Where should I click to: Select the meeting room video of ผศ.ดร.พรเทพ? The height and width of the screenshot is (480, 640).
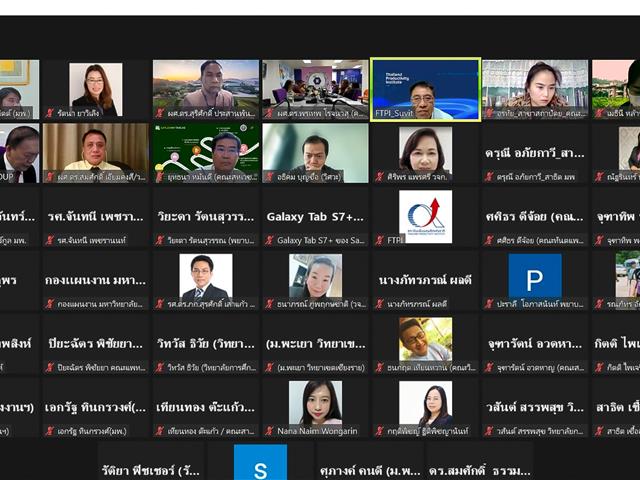(x=315, y=89)
